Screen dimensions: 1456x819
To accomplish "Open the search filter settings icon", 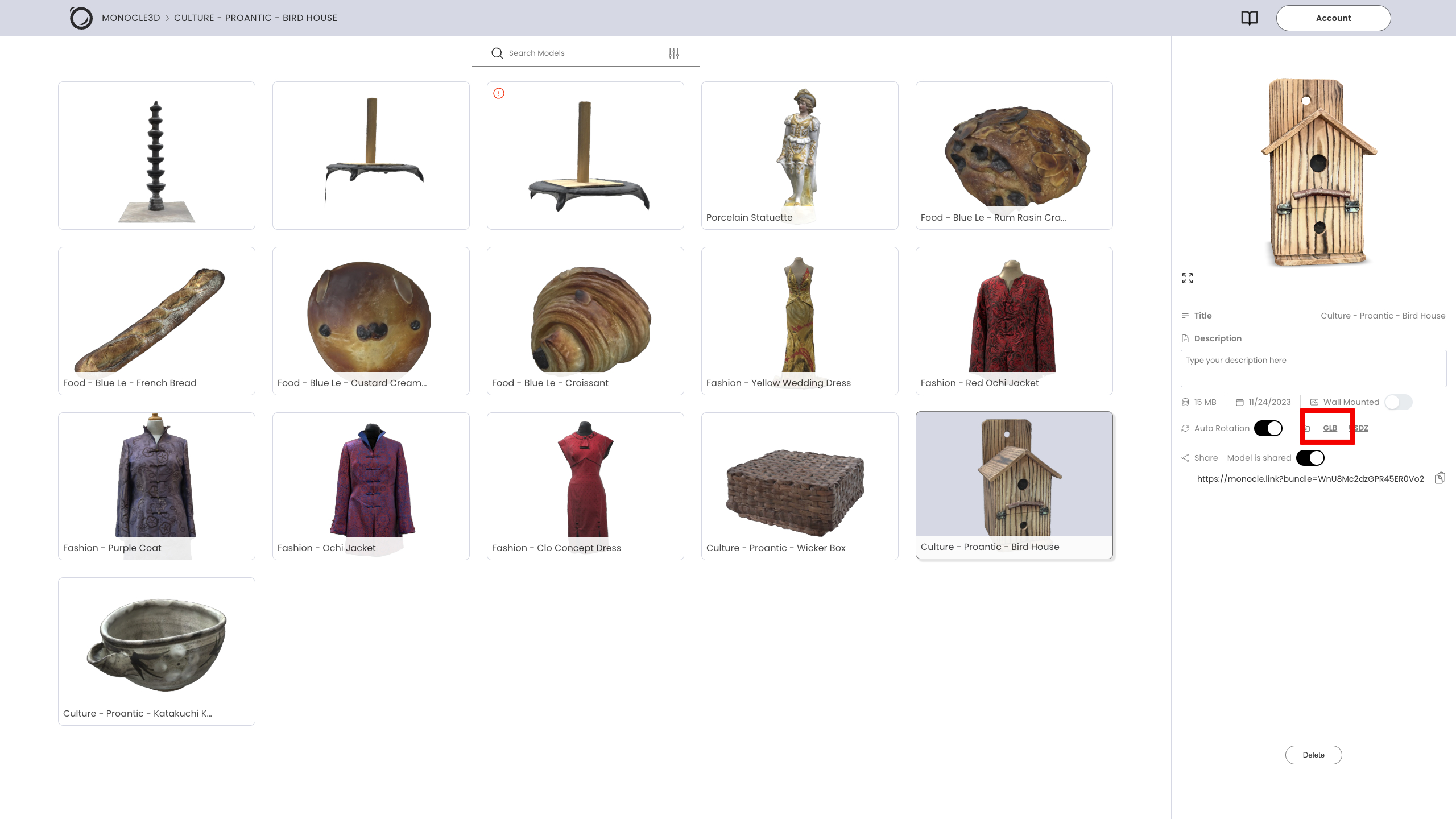I will 674,53.
